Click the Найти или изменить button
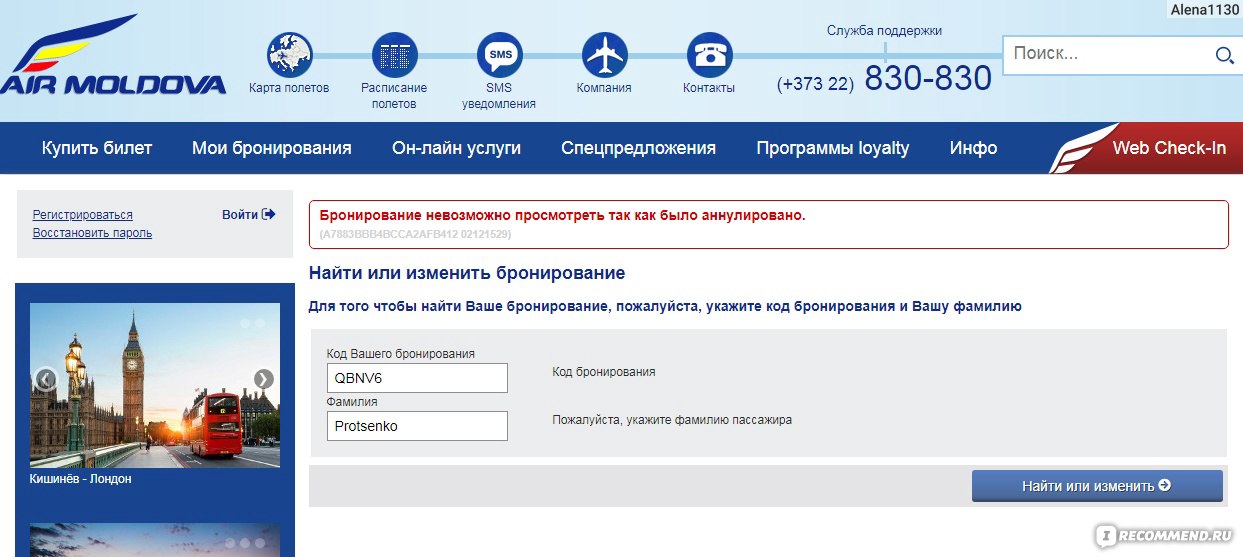This screenshot has width=1243, height=557. 1096,486
